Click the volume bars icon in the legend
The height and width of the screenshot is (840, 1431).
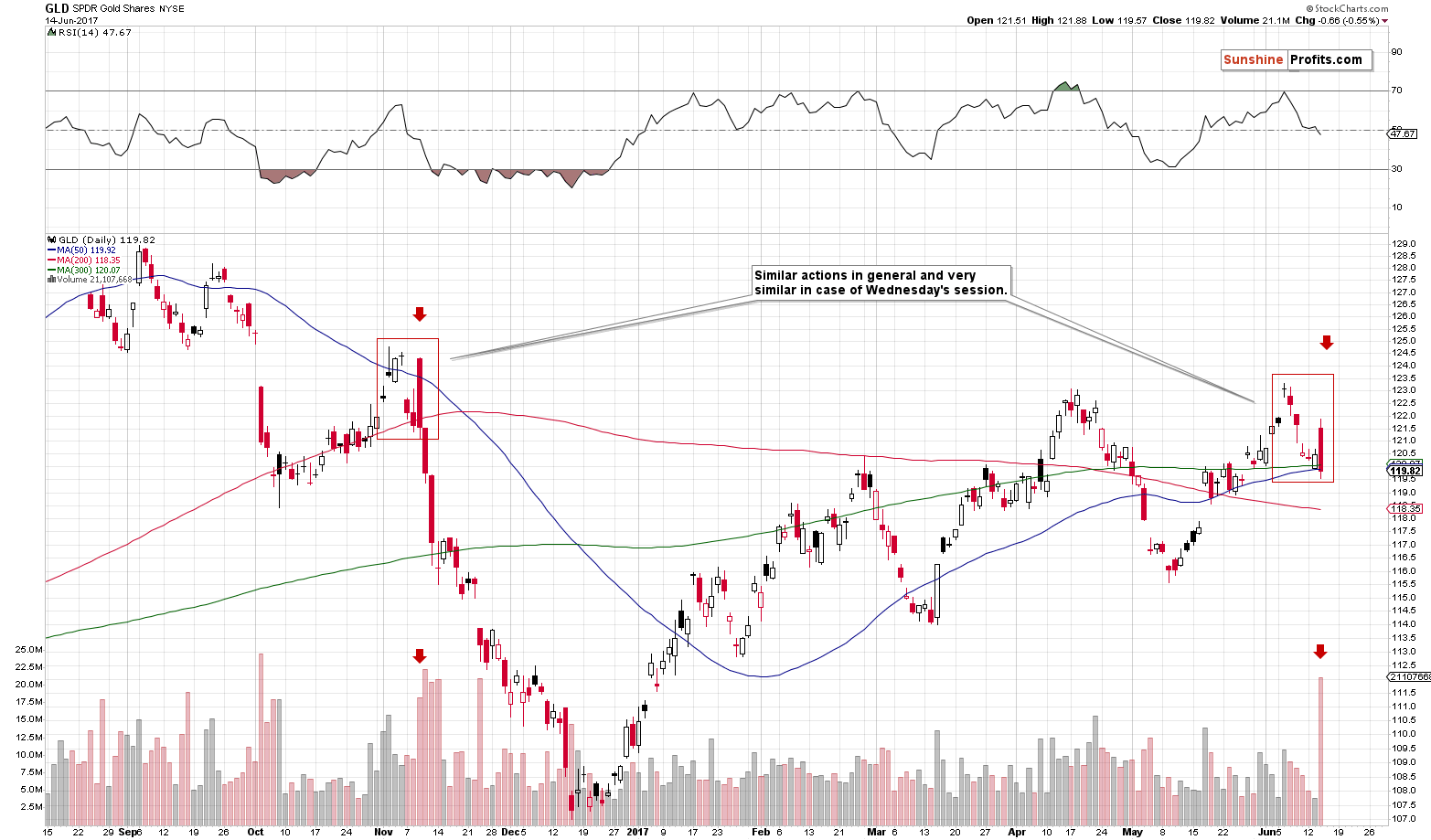pos(50,280)
